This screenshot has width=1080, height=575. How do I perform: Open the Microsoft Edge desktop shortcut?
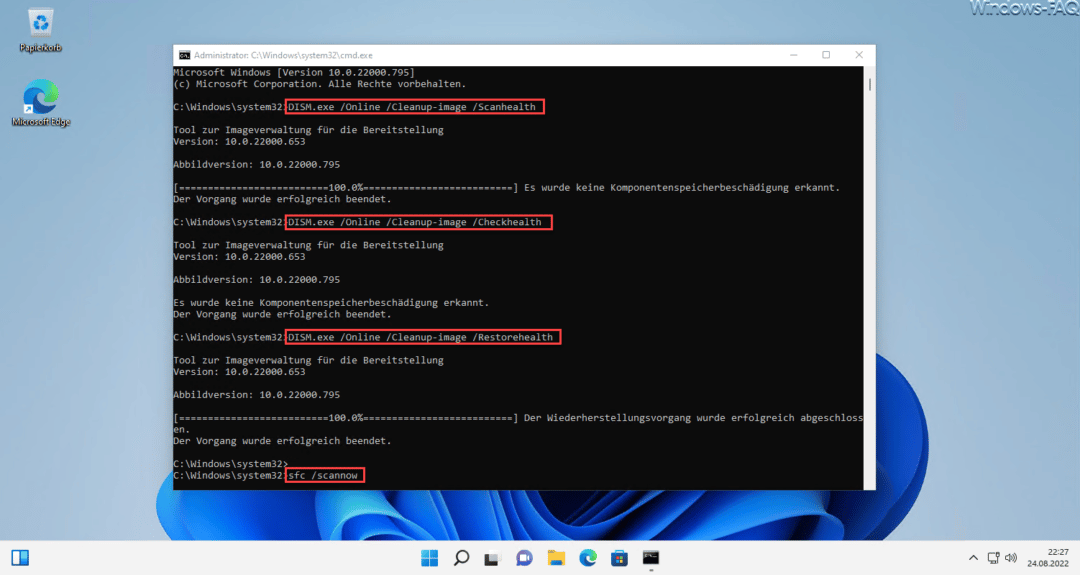click(x=41, y=103)
